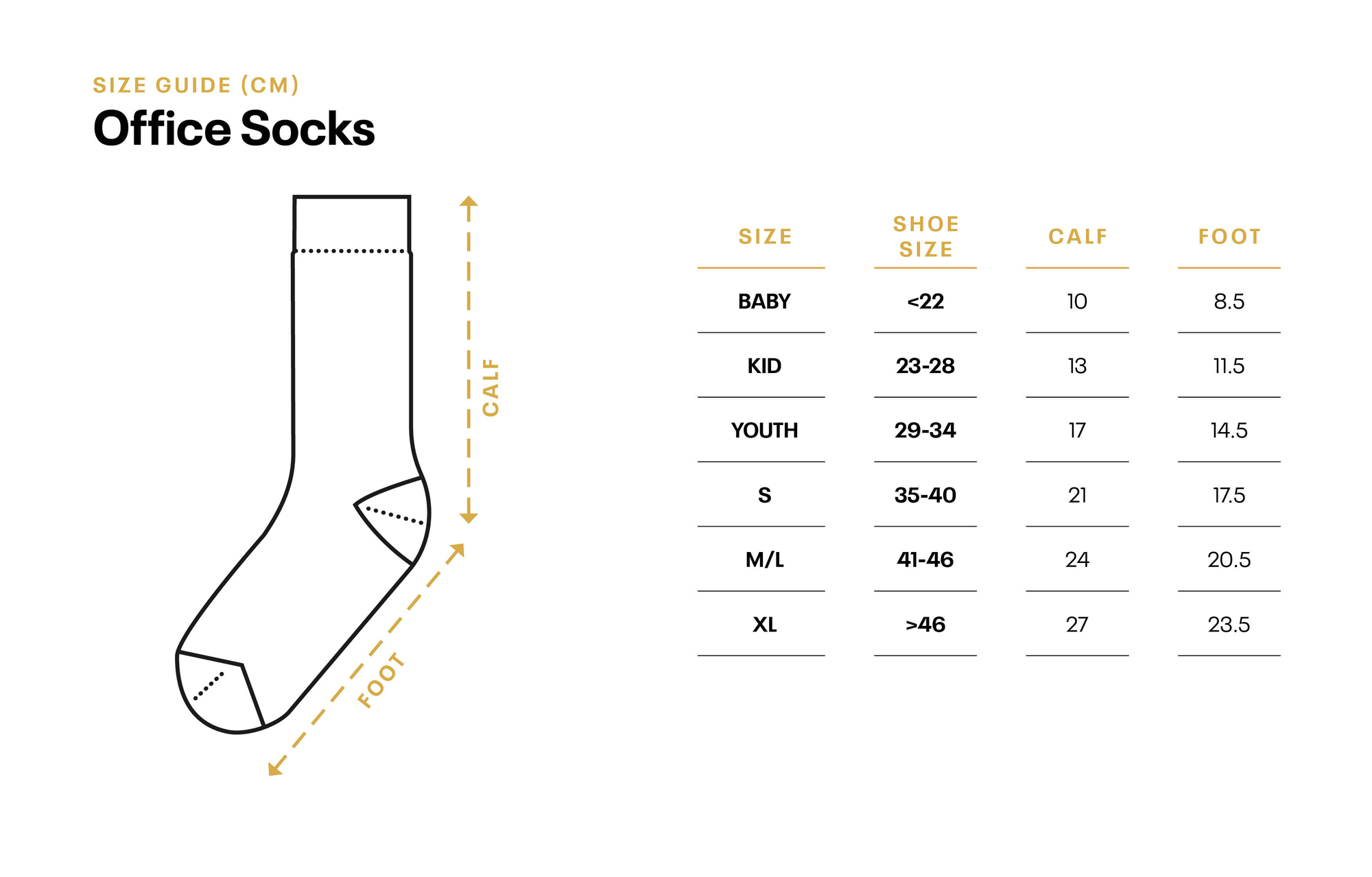The height and width of the screenshot is (877, 1372).
Task: Click the BABY size row label
Action: point(764,301)
